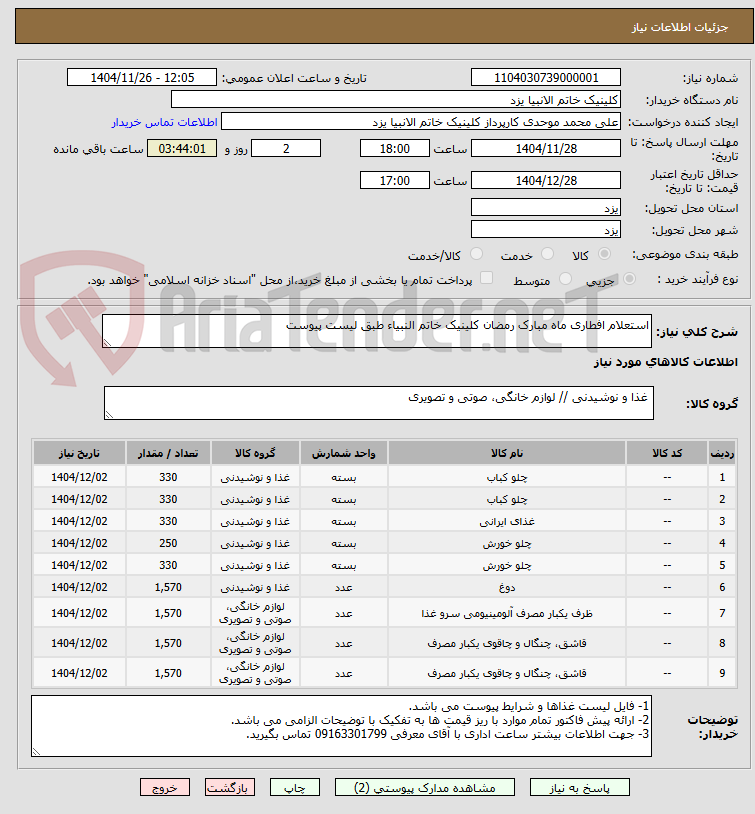Click چلو کباب in row 1
Image resolution: width=755 pixels, height=814 pixels.
pyautogui.click(x=507, y=477)
